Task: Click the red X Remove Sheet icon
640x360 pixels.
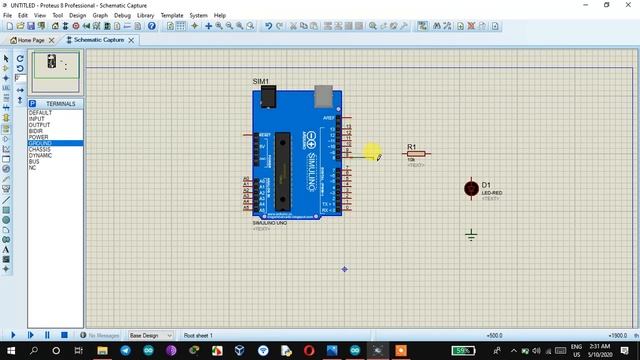Action: pyautogui.click(x=471, y=26)
